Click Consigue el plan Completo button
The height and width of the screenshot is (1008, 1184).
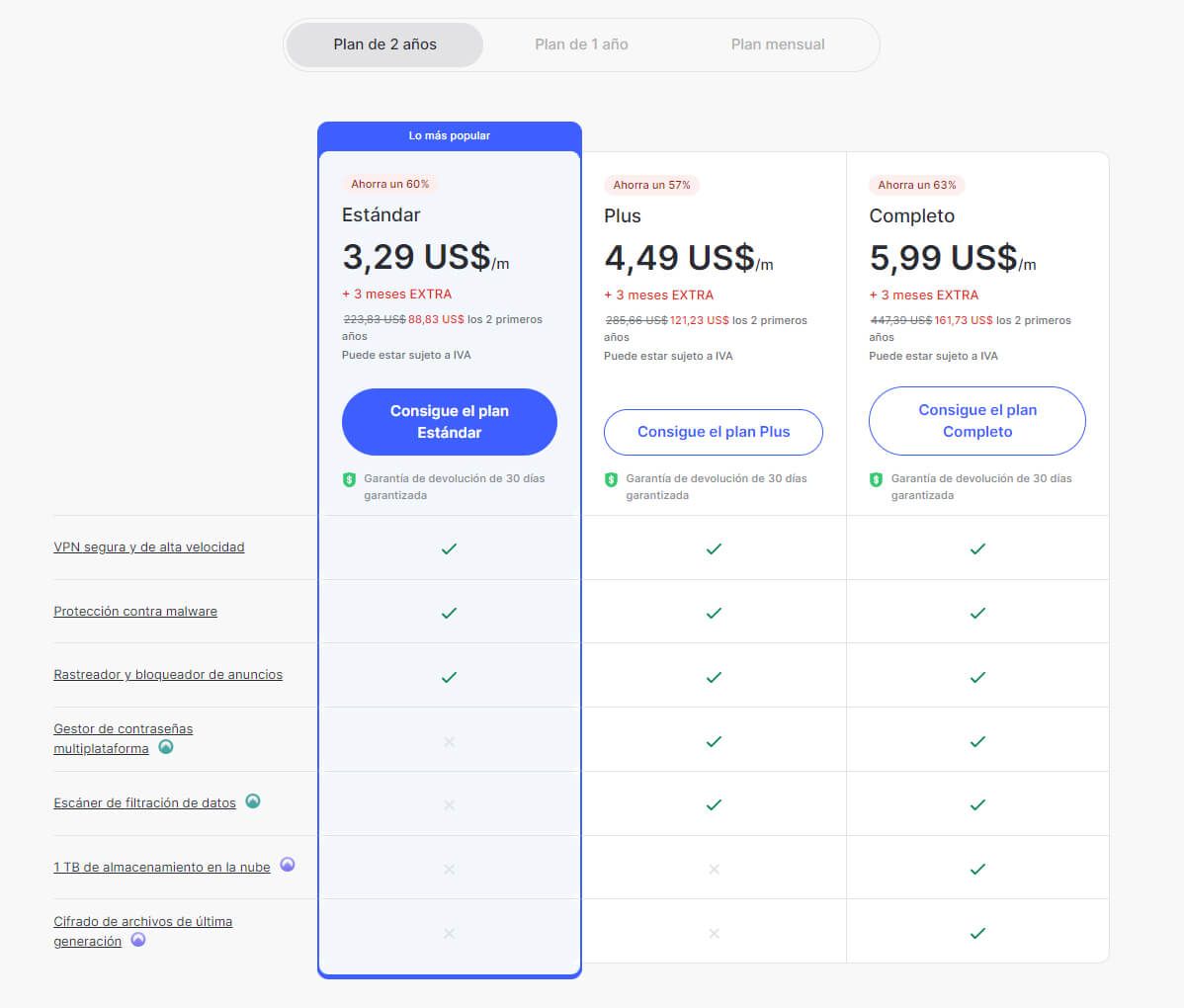[x=977, y=421]
